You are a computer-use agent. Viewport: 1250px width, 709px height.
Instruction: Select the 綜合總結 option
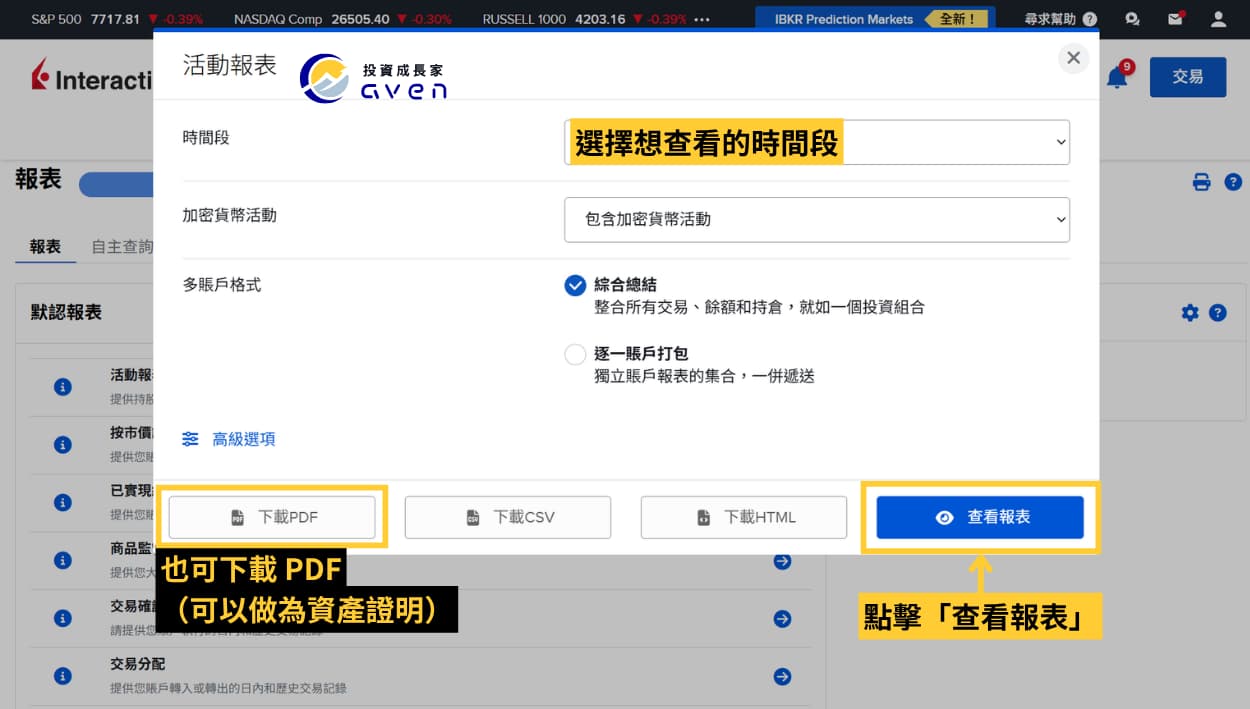[575, 285]
